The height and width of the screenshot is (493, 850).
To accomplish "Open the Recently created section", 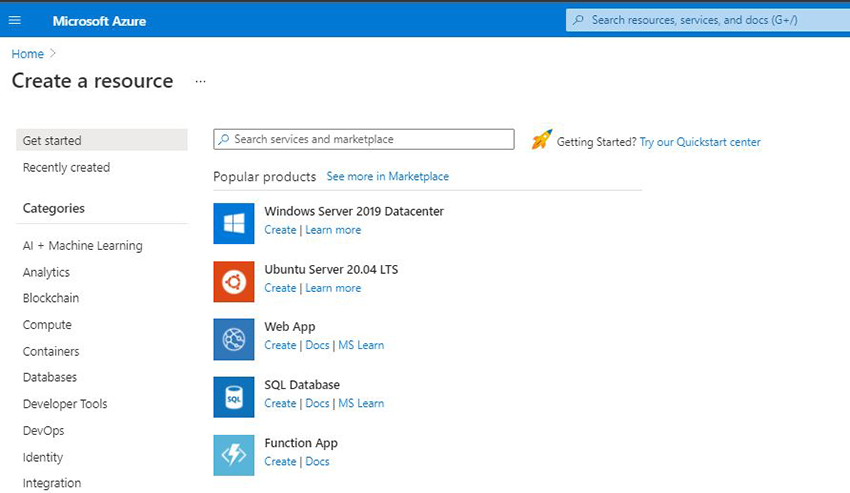I will click(66, 168).
